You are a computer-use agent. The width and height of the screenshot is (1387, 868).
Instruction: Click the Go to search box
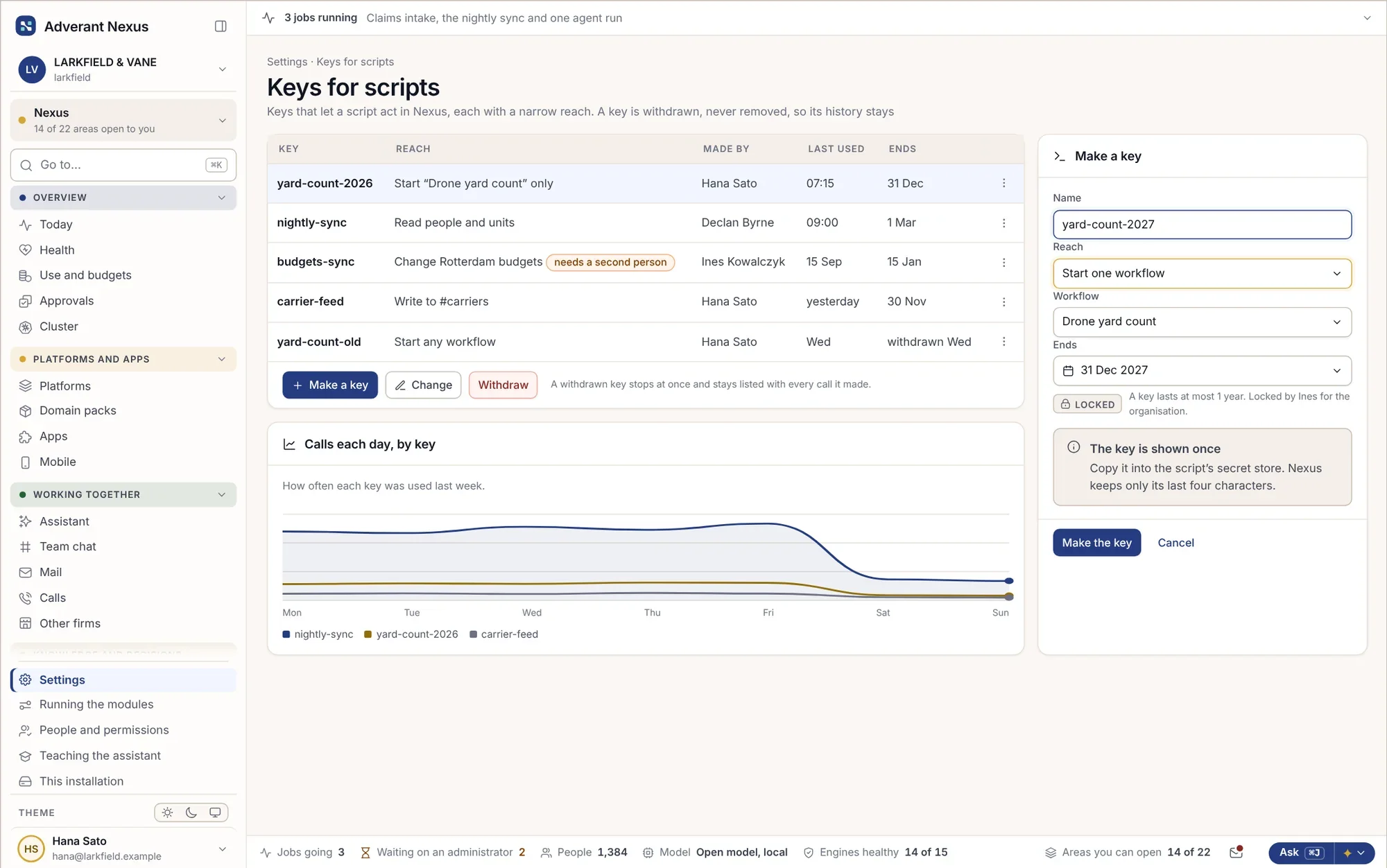123,165
